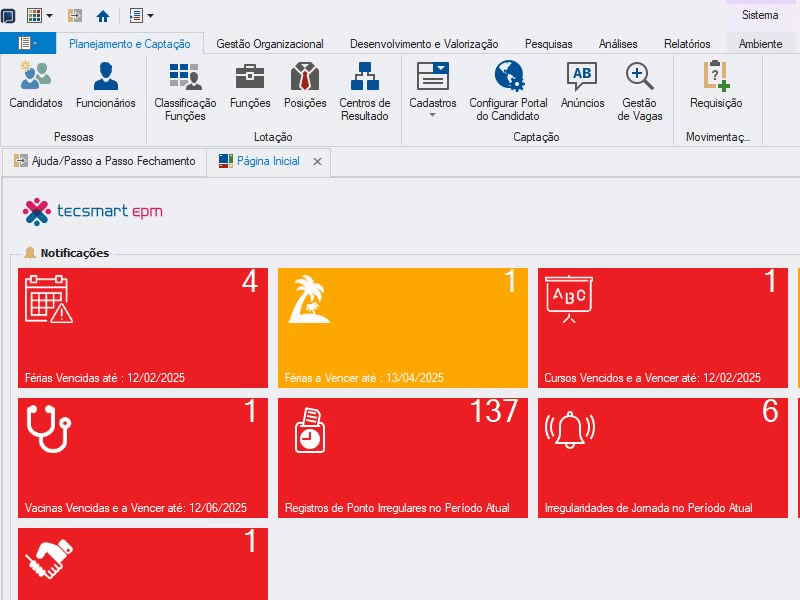
Task: Open Gestão de Vagas
Action: point(639,91)
